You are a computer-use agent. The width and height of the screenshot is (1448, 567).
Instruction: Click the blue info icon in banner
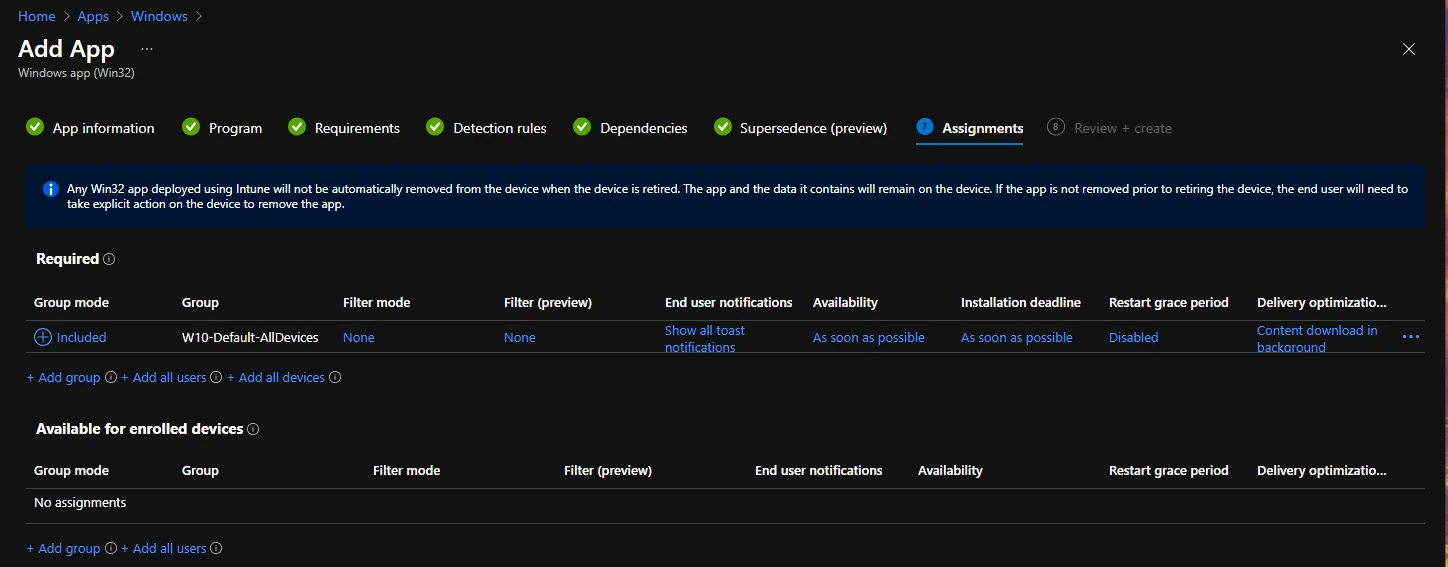click(x=51, y=189)
